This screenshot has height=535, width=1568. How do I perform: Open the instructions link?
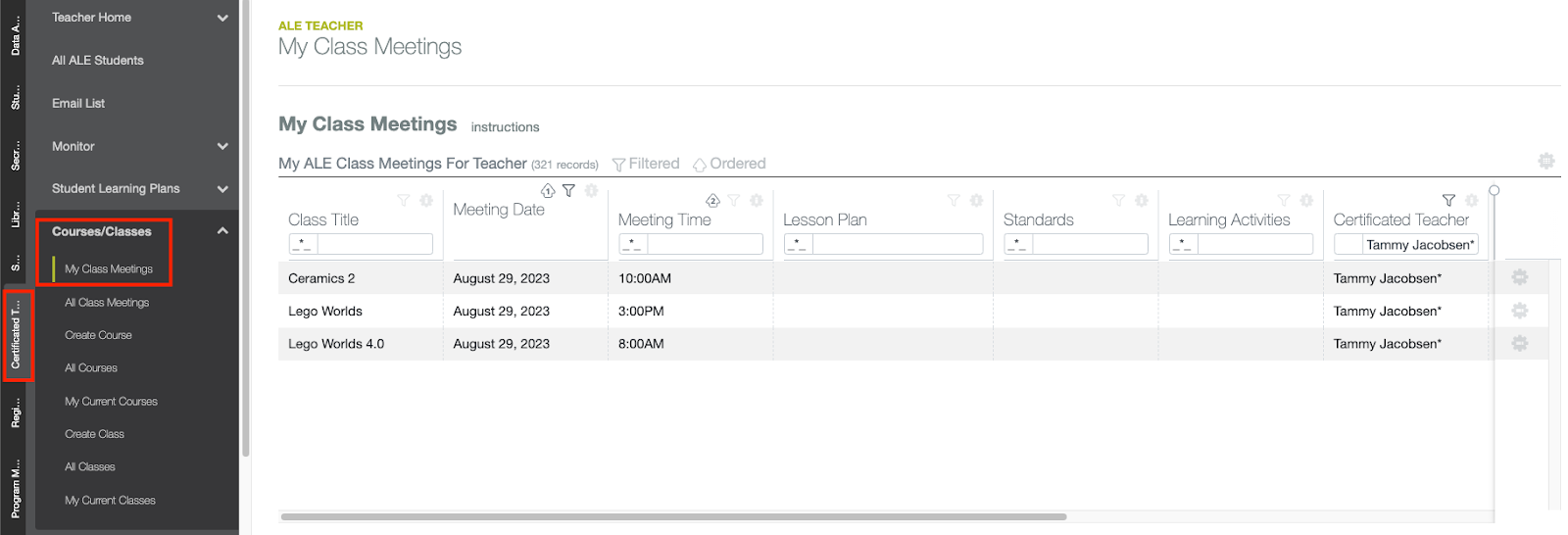pyautogui.click(x=505, y=127)
